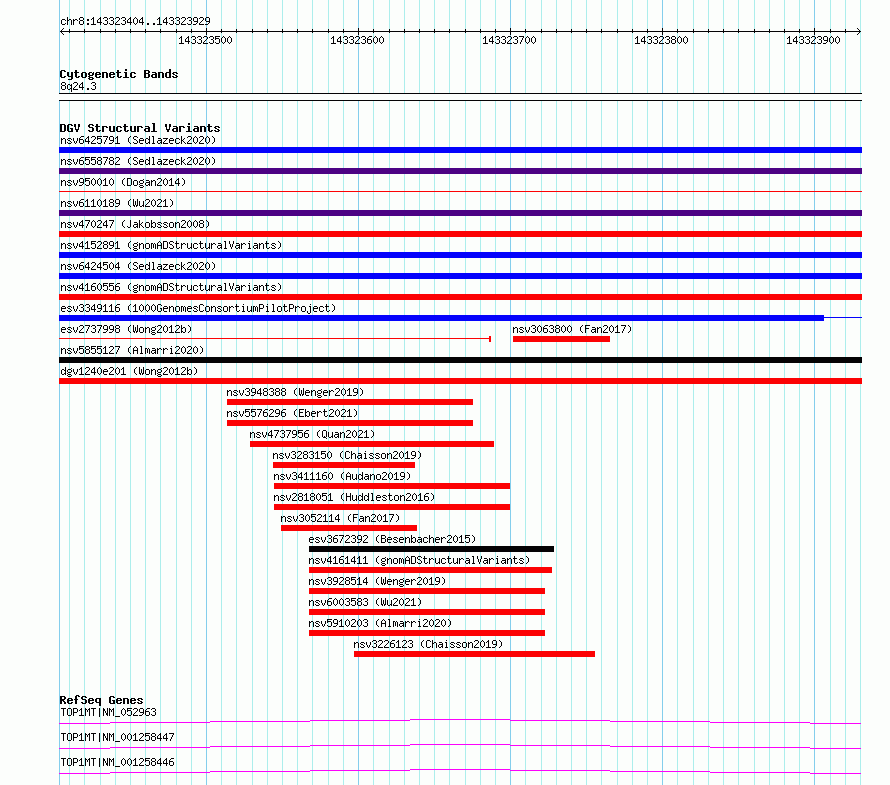Select the nsv3948388 (Wenger2019) red bar

coord(350,402)
